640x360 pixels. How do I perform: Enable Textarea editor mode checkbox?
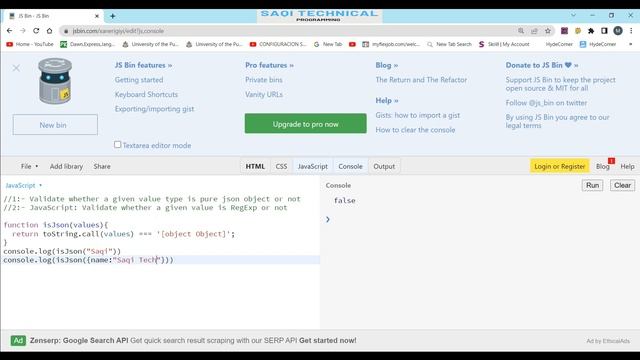118,144
